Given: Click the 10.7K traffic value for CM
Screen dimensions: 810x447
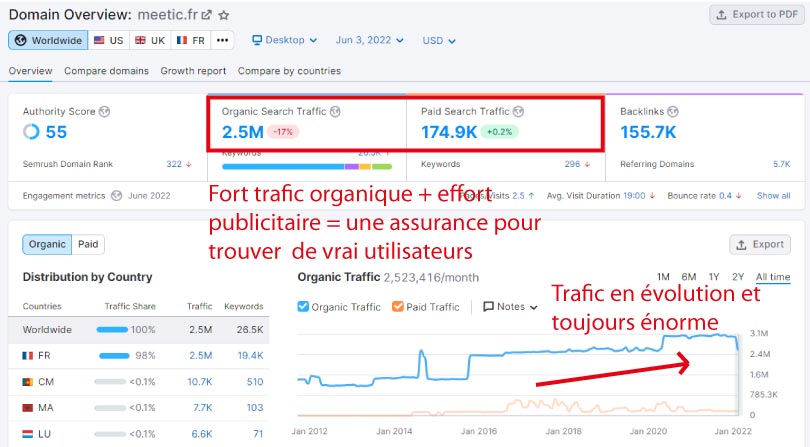Looking at the screenshot, I should point(199,382).
